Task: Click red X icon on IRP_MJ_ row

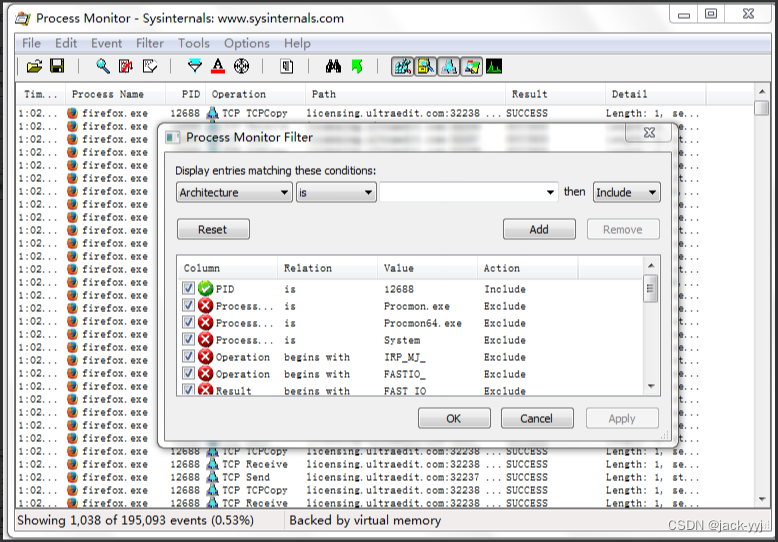Action: tap(205, 356)
